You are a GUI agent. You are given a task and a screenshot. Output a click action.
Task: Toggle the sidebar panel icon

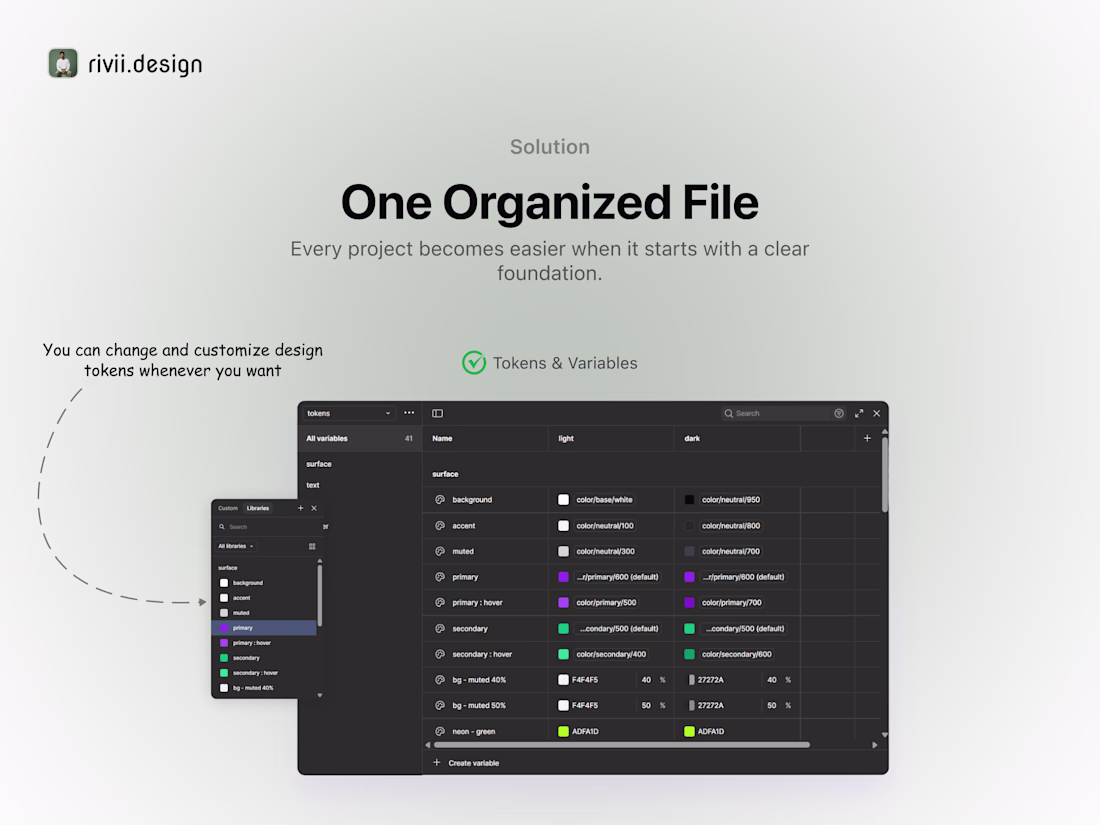(x=438, y=413)
